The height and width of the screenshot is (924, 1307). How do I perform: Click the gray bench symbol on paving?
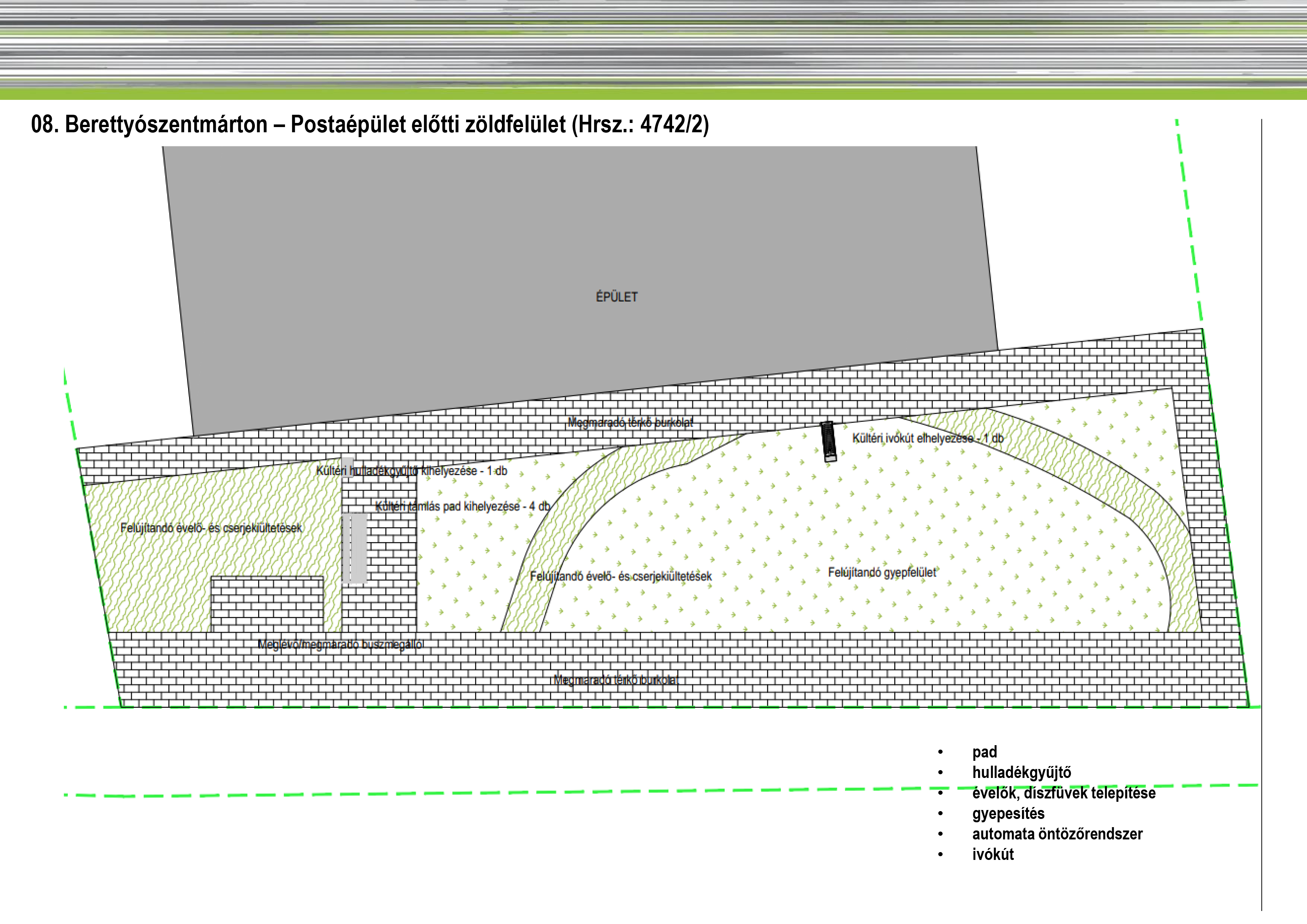[x=355, y=548]
